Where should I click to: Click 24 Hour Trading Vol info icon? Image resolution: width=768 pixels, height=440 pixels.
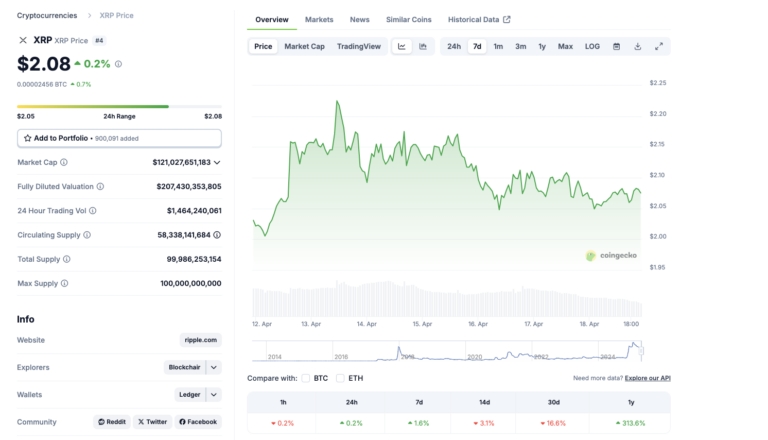click(x=93, y=211)
